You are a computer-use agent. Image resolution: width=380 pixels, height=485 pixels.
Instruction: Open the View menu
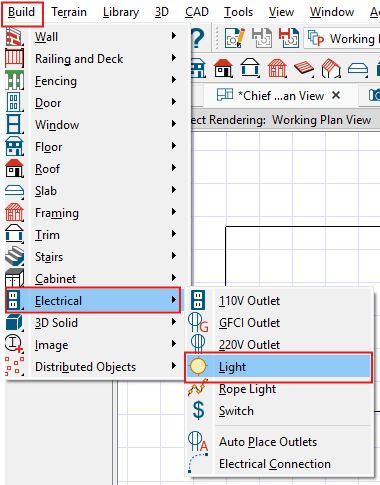(x=281, y=12)
